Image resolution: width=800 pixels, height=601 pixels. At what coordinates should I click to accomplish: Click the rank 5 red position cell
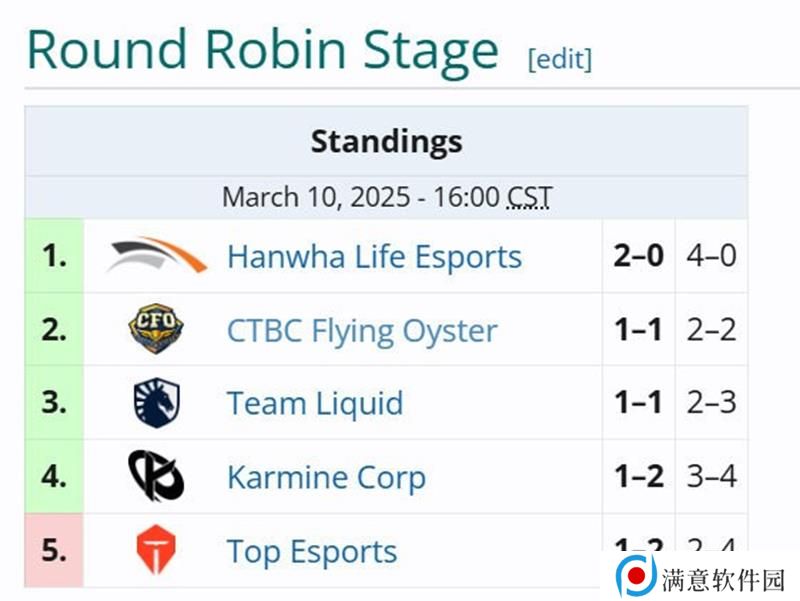tap(54, 550)
